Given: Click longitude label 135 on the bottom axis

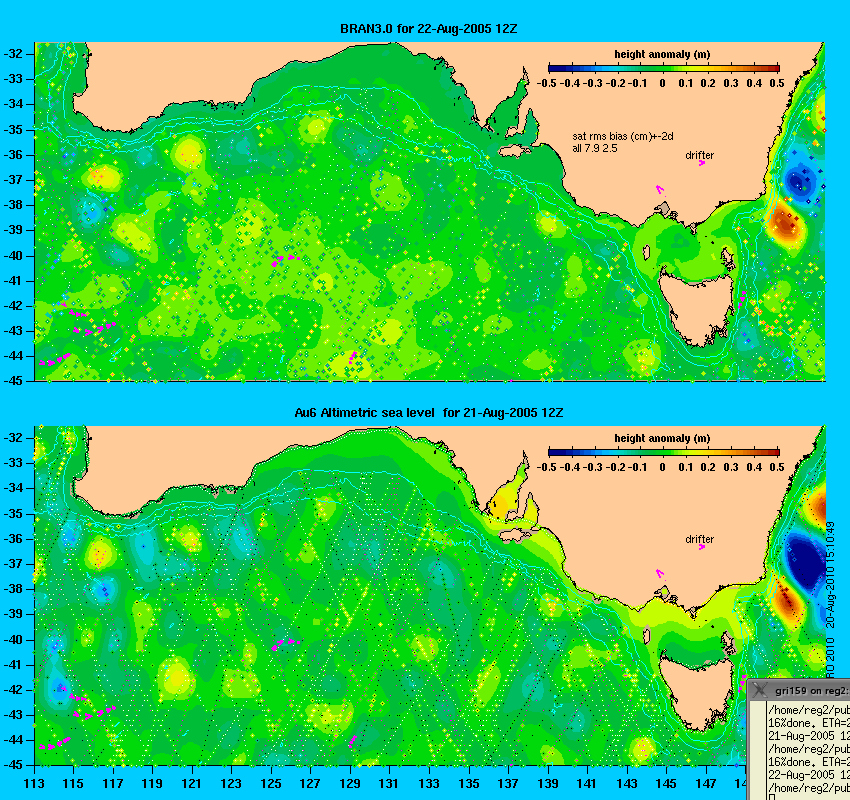Looking at the screenshot, I should 468,783.
